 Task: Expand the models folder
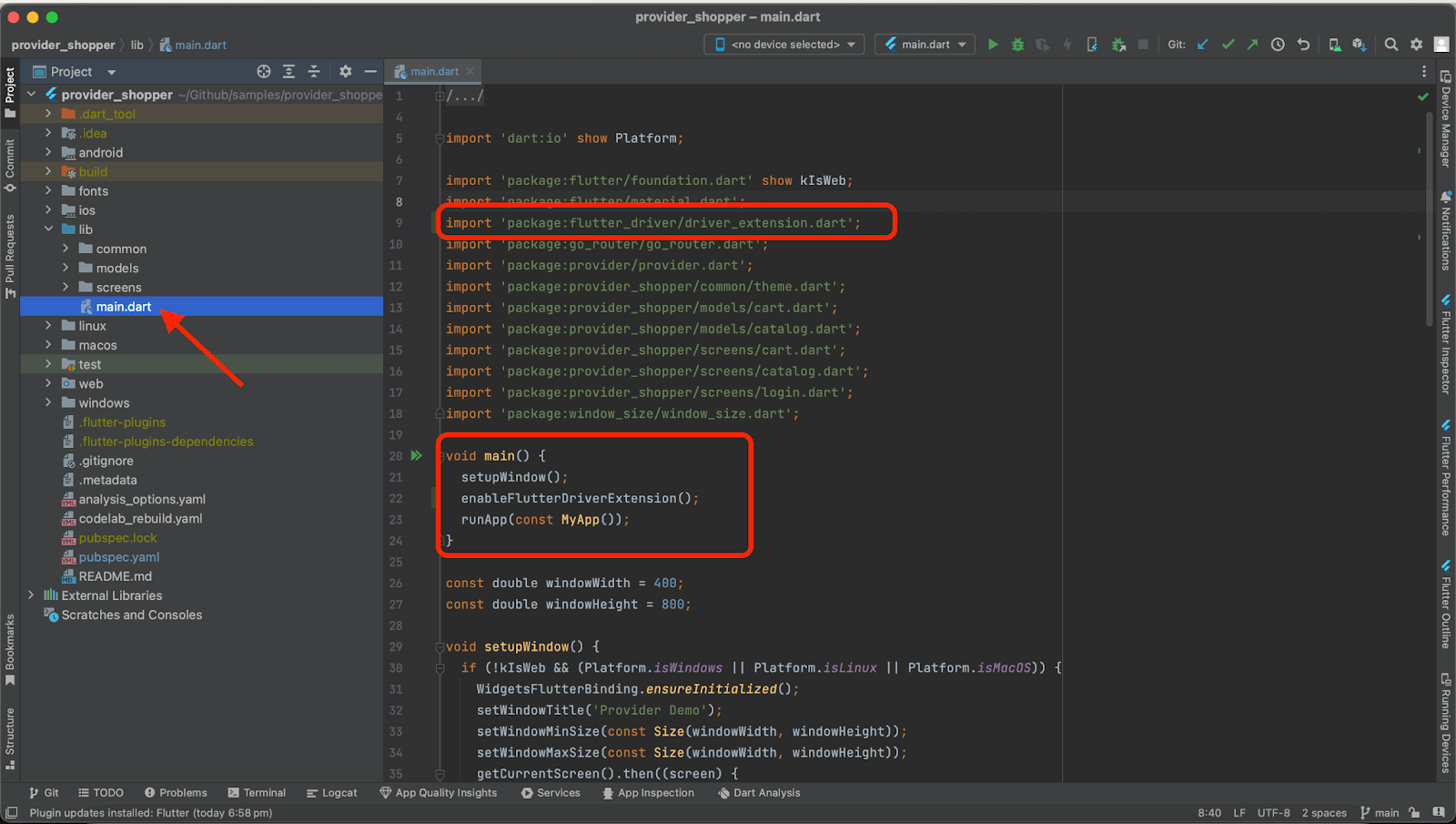click(x=65, y=268)
